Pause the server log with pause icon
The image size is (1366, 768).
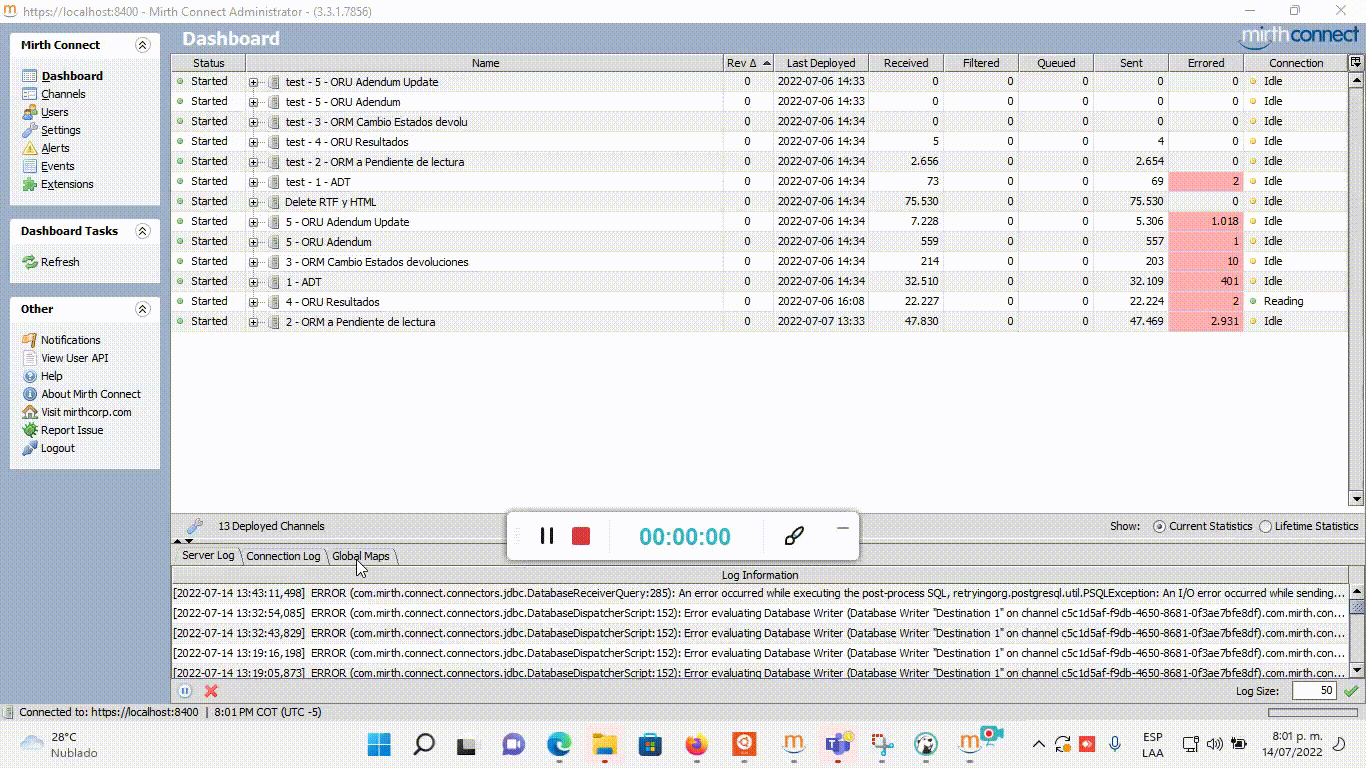coord(185,691)
